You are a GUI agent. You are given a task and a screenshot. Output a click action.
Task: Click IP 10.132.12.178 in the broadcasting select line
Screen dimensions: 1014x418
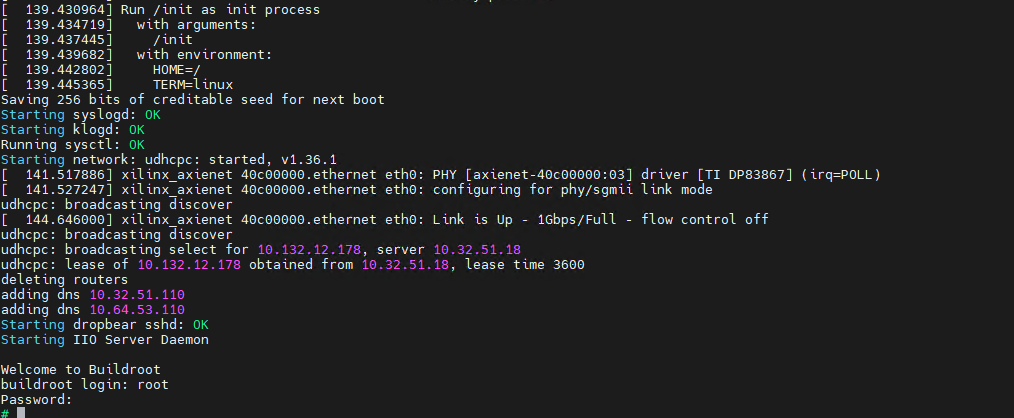click(298, 249)
